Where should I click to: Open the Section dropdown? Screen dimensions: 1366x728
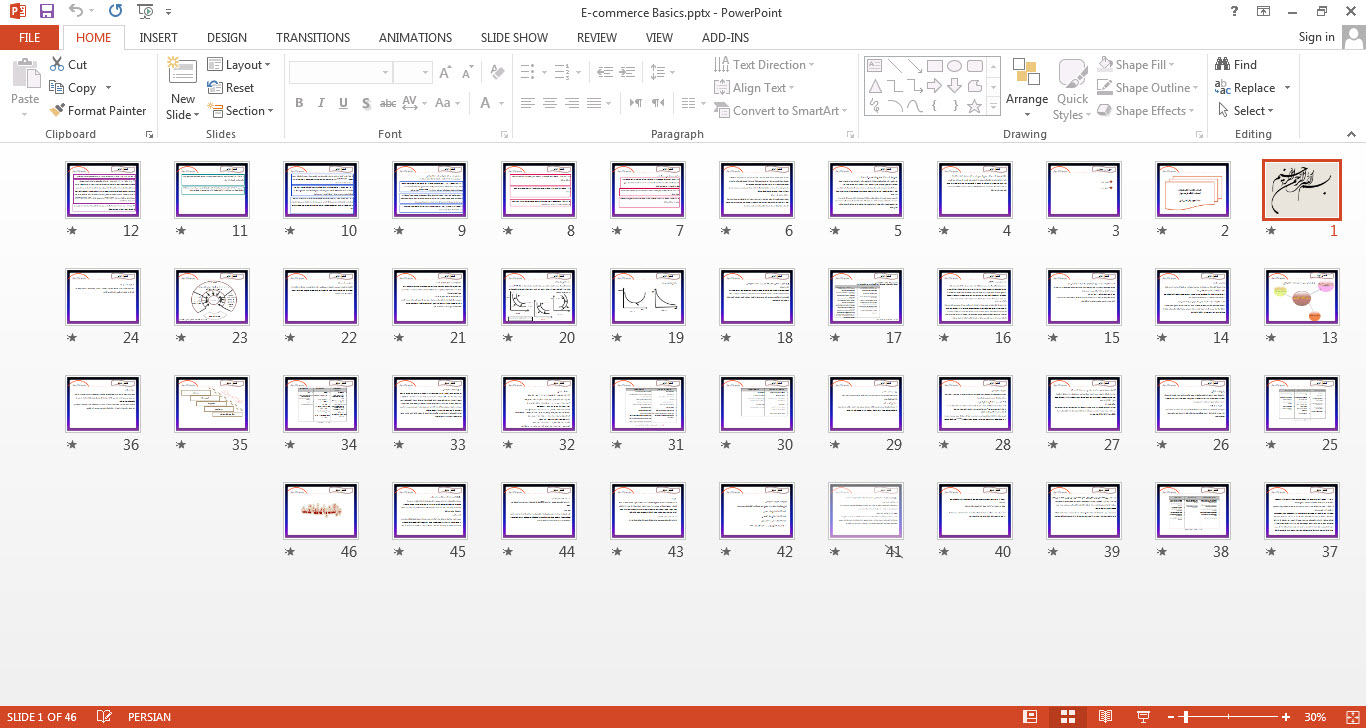tap(241, 111)
